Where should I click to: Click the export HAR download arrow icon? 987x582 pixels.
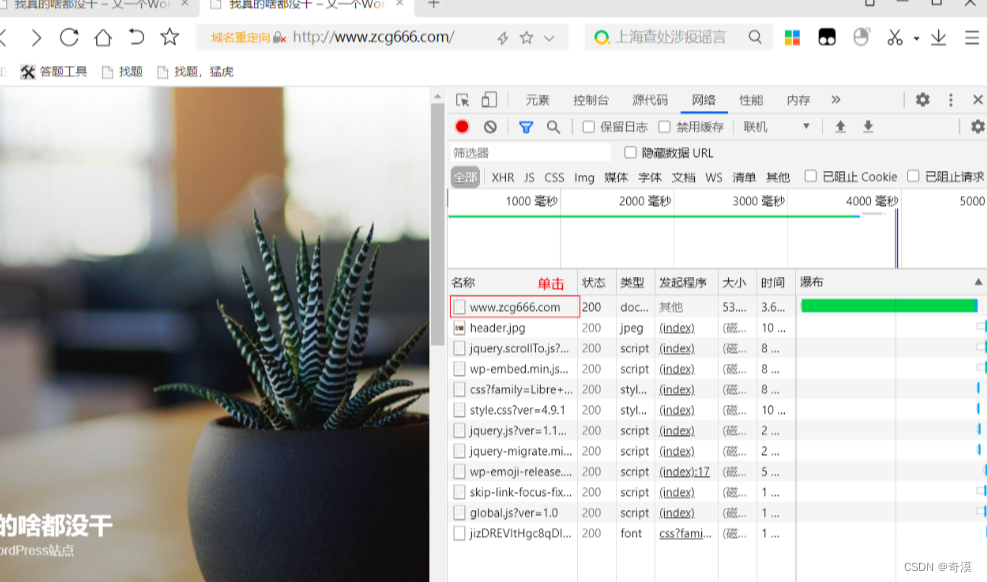coord(868,126)
